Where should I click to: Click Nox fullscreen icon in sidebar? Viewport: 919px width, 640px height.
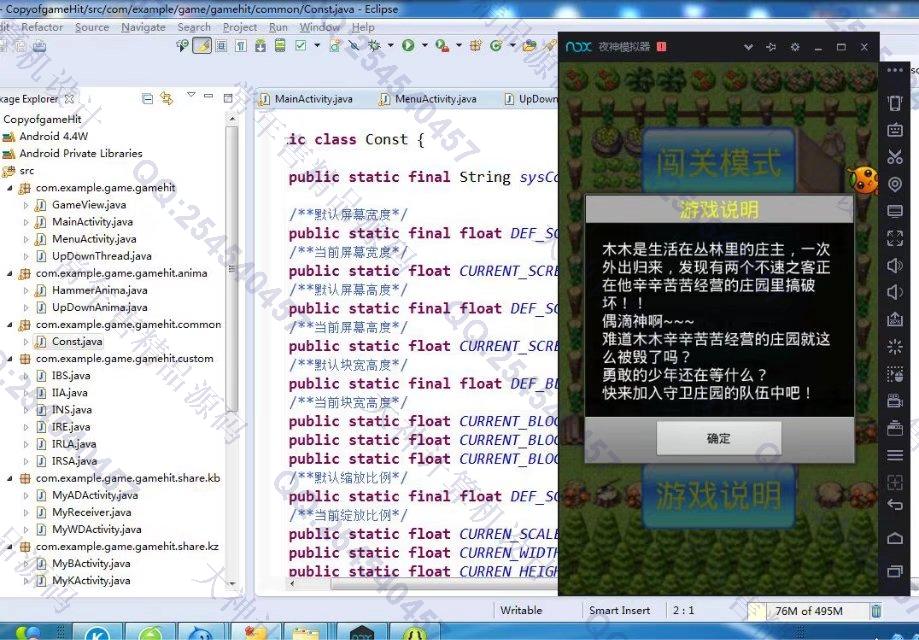tap(894, 238)
